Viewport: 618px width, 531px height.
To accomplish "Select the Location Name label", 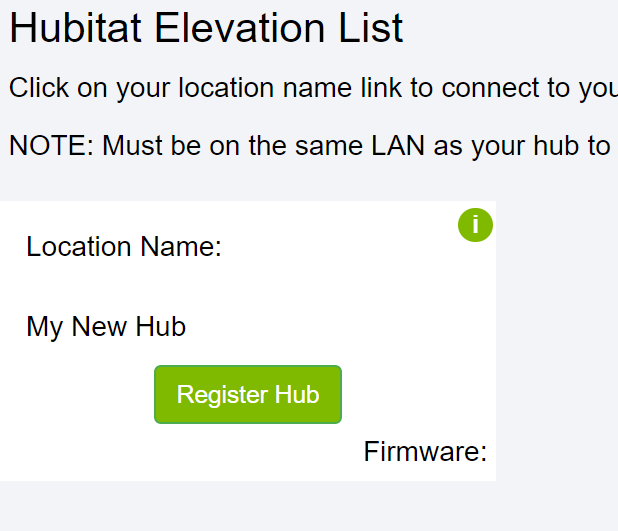I will tap(124, 247).
